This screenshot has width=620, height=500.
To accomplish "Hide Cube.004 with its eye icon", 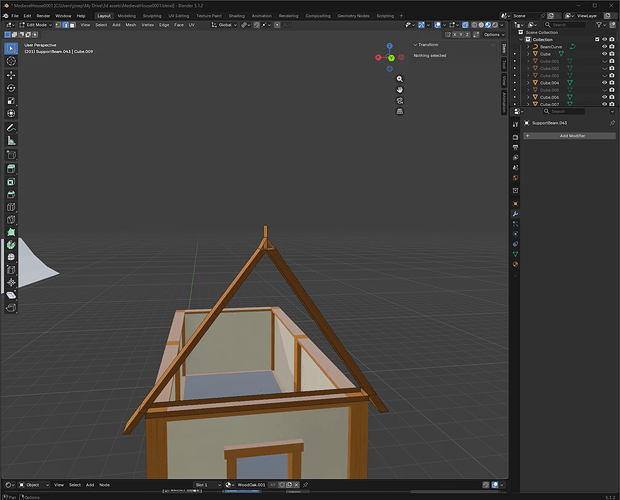I will click(x=604, y=83).
